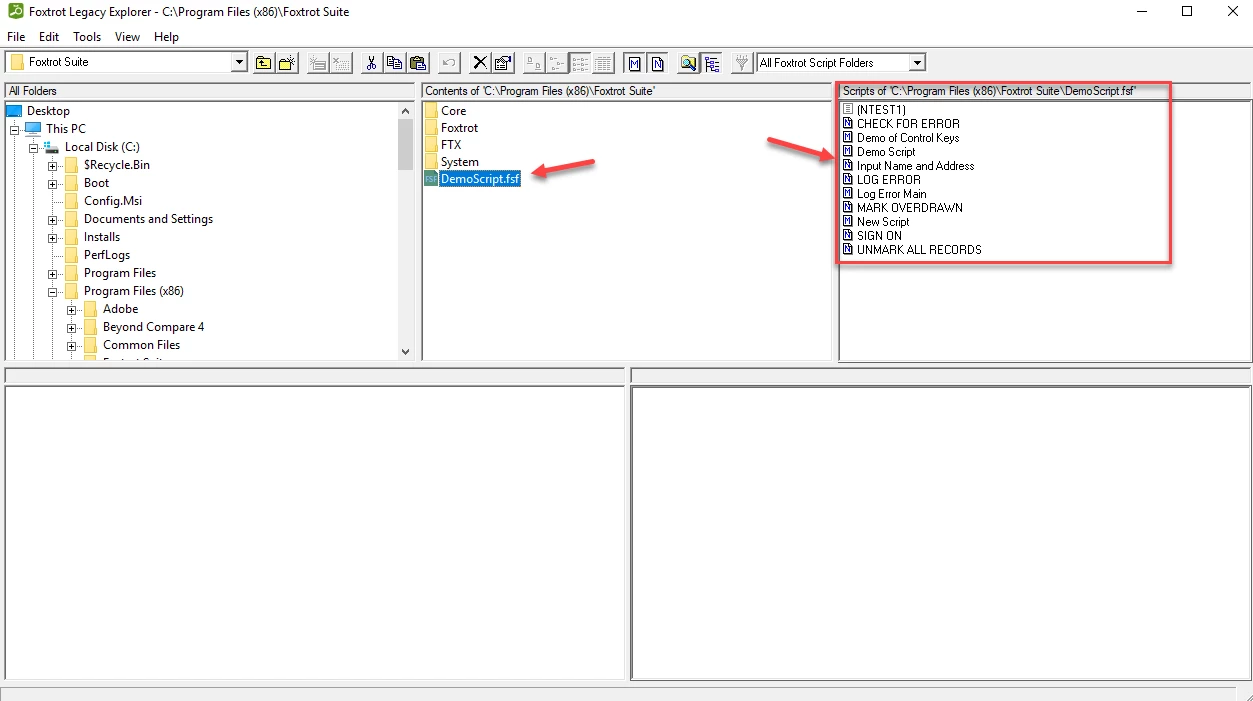Select the New Script entry
This screenshot has width=1253, height=701.
(883, 222)
